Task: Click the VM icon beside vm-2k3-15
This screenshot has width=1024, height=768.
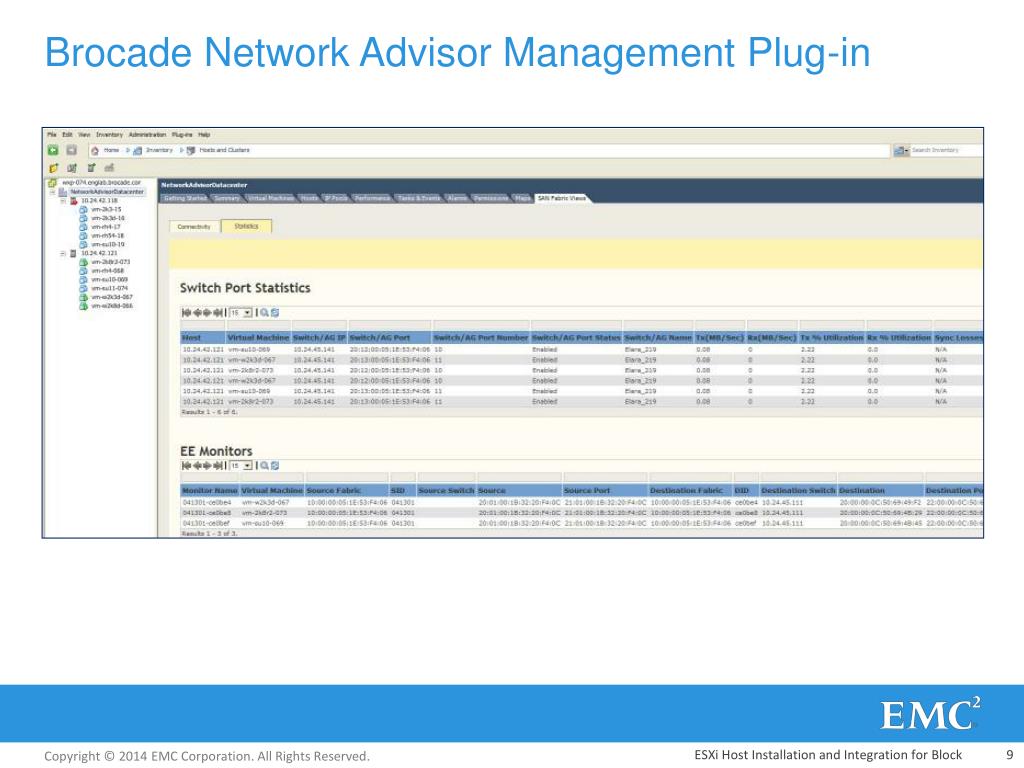Action: [83, 210]
